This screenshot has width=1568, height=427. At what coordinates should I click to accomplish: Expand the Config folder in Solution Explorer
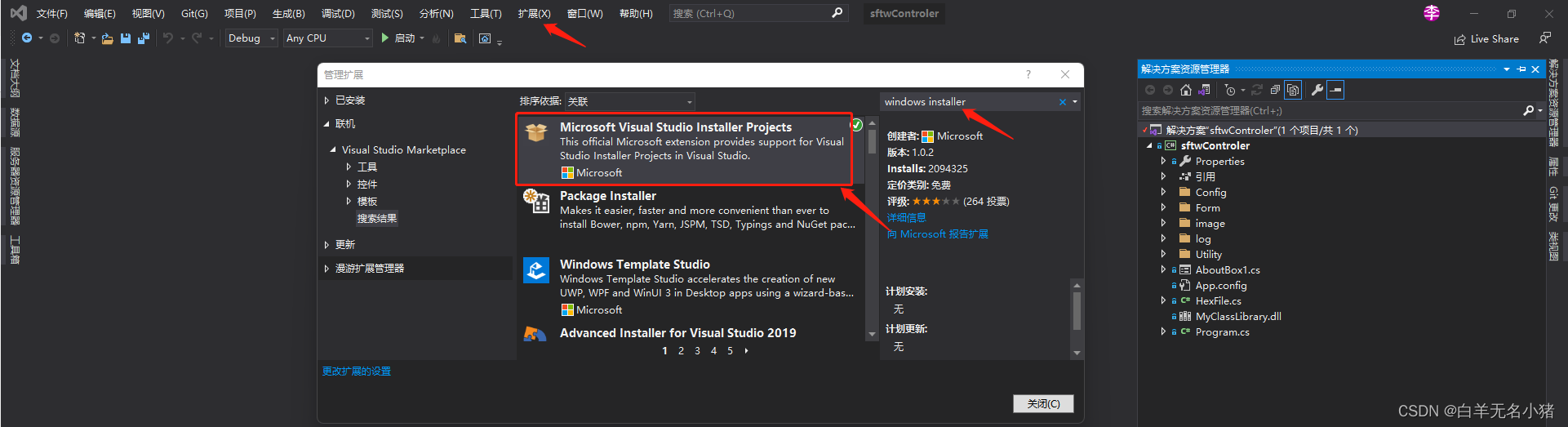[1163, 193]
